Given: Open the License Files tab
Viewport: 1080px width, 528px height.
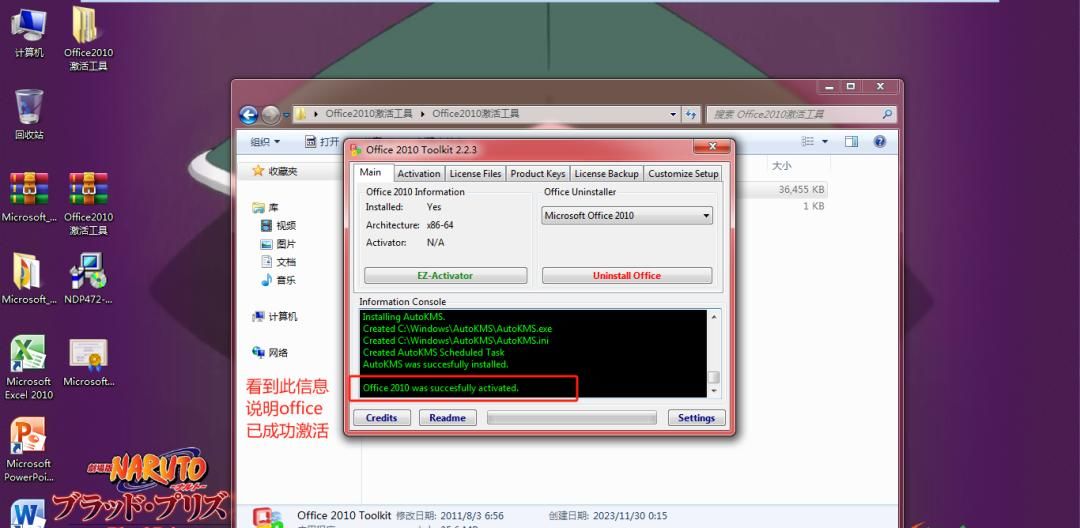Looking at the screenshot, I should 475,173.
